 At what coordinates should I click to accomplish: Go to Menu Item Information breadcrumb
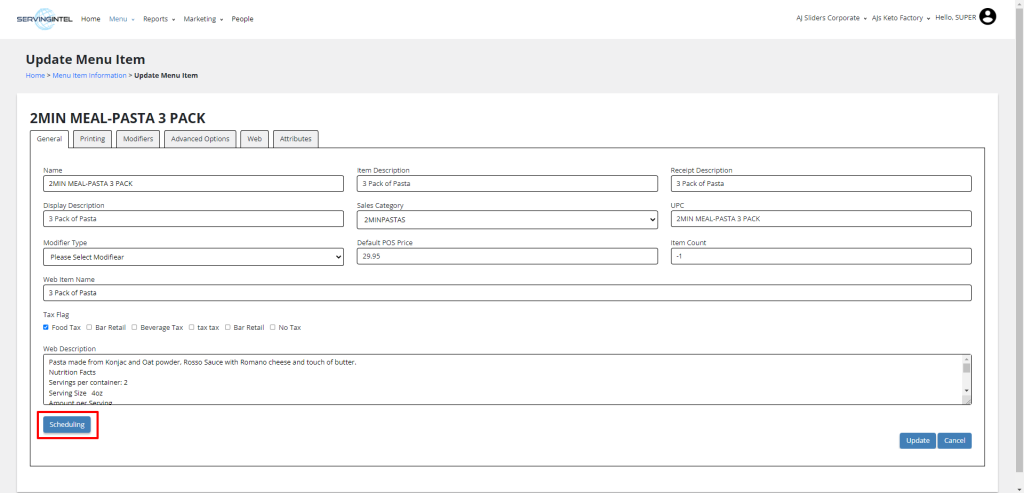[x=89, y=76]
